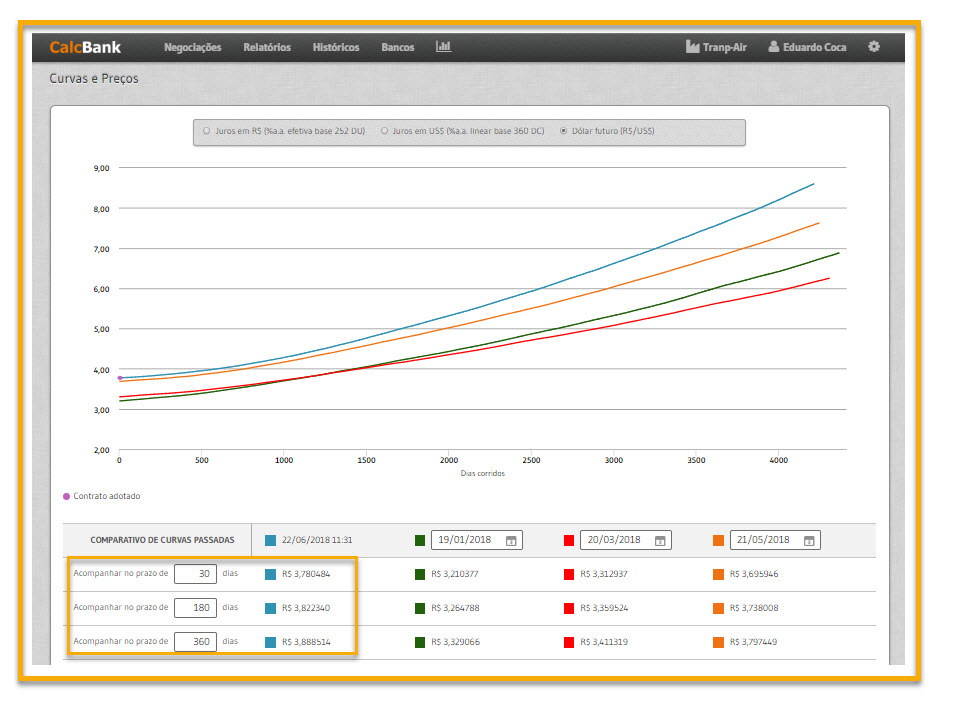The image size is (954, 707).
Task: Click the user icon beside Eduardo Coca
Action: (x=773, y=46)
